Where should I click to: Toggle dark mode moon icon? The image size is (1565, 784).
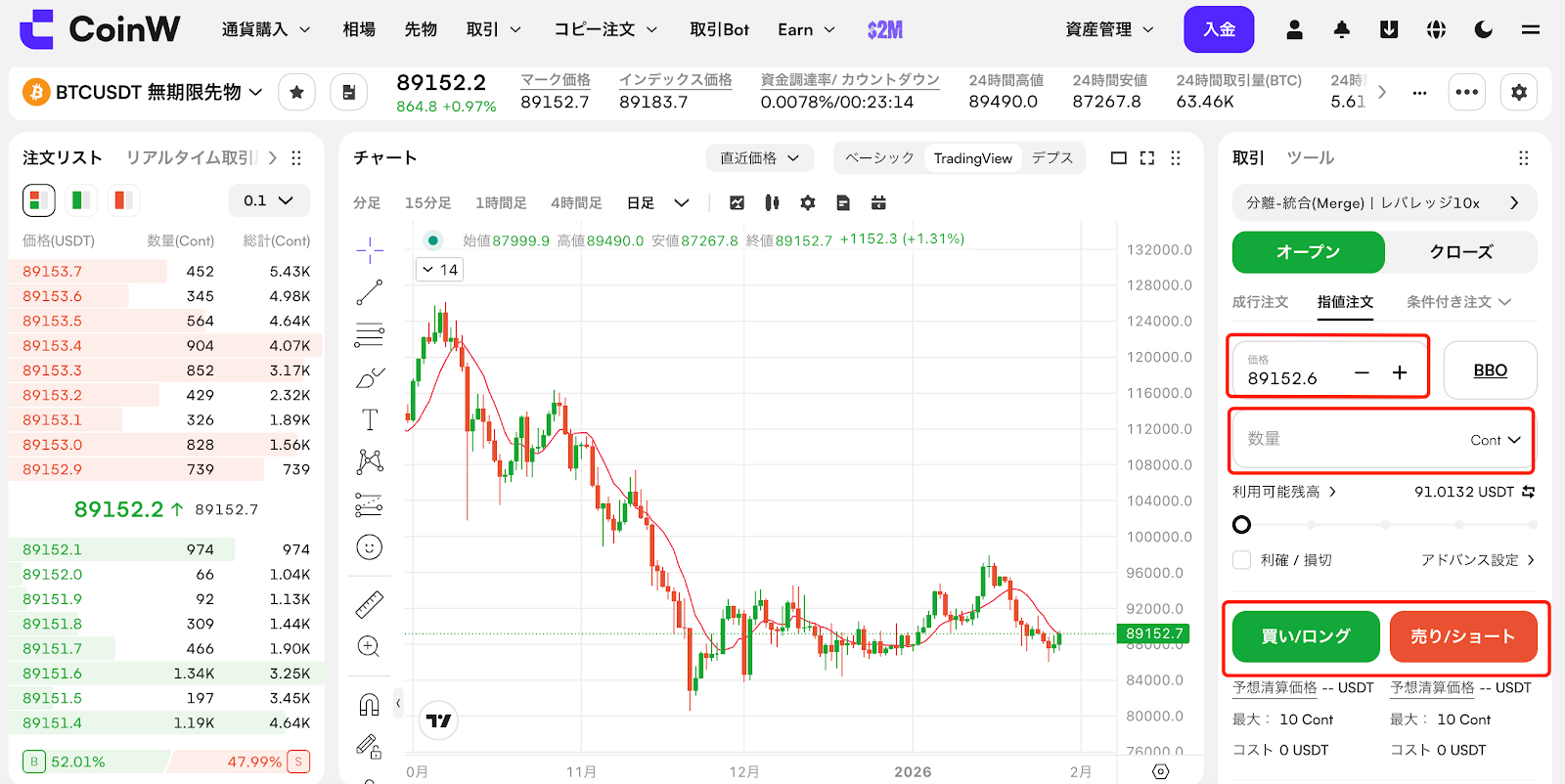1483,29
